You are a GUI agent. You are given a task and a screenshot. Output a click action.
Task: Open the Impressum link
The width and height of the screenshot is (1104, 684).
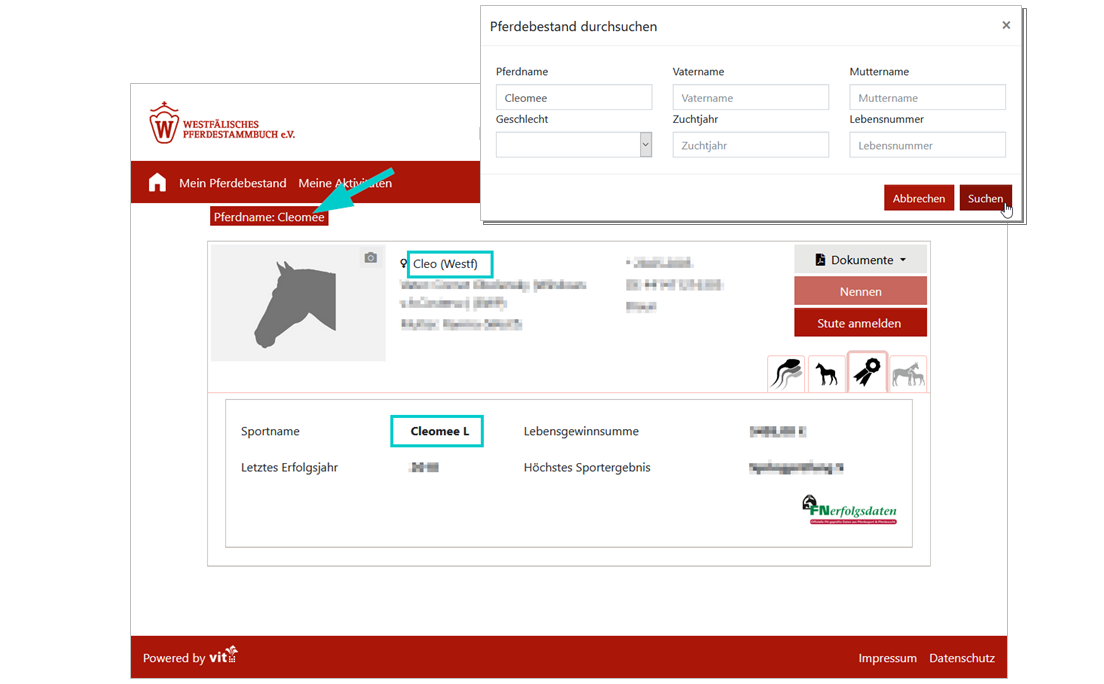pos(887,658)
